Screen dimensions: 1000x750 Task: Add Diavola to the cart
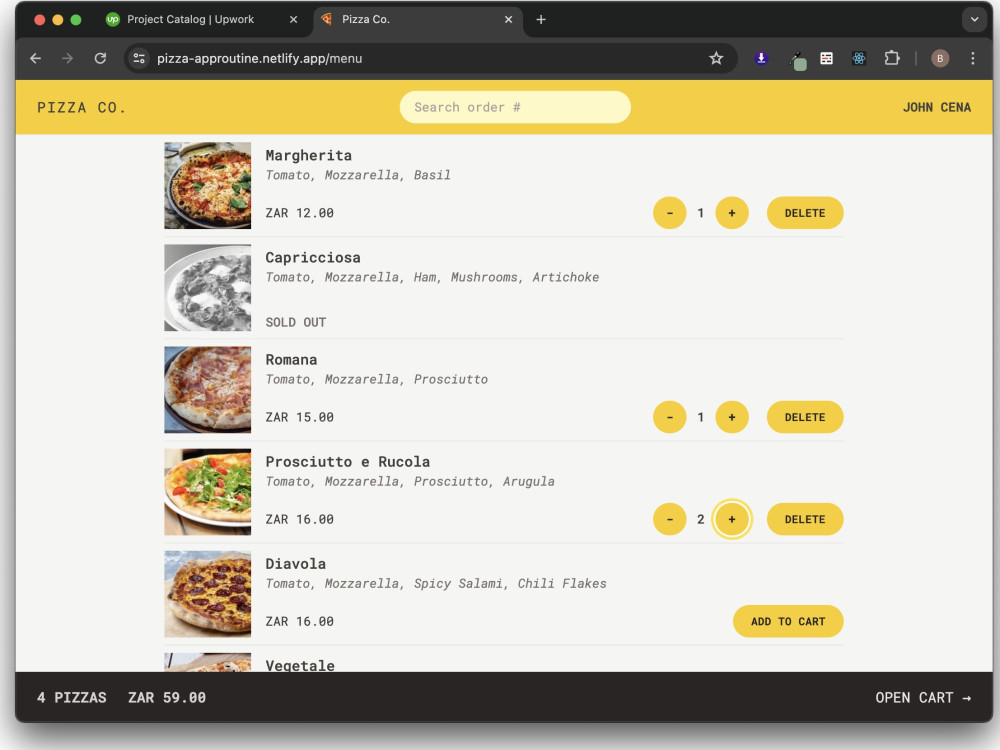[x=788, y=621]
